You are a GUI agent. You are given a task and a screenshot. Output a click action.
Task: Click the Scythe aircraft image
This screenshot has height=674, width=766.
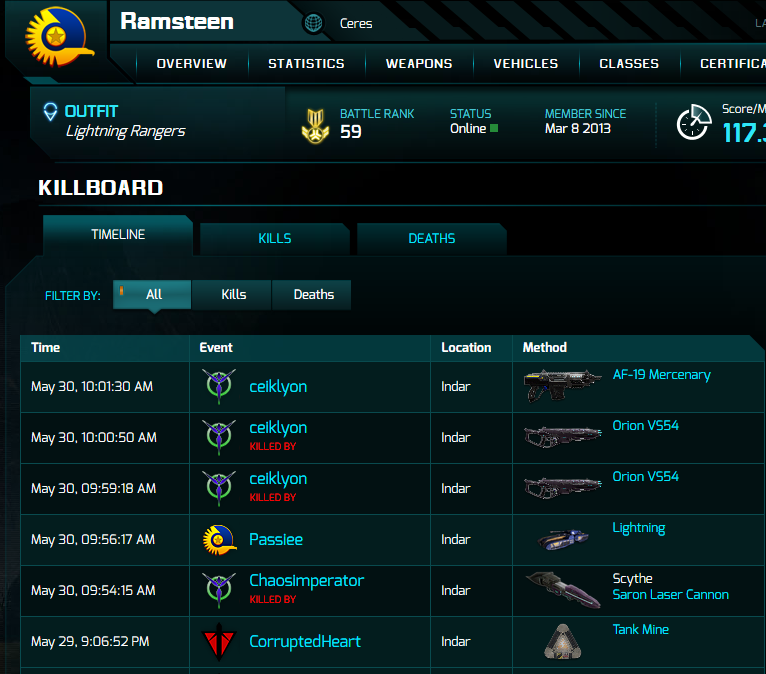click(x=562, y=589)
